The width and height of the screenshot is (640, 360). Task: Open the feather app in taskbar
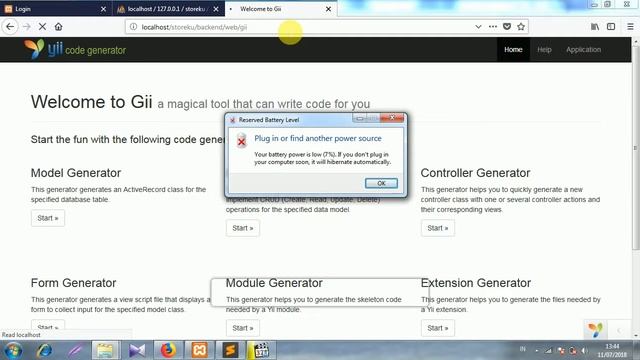pyautogui.click(x=75, y=350)
